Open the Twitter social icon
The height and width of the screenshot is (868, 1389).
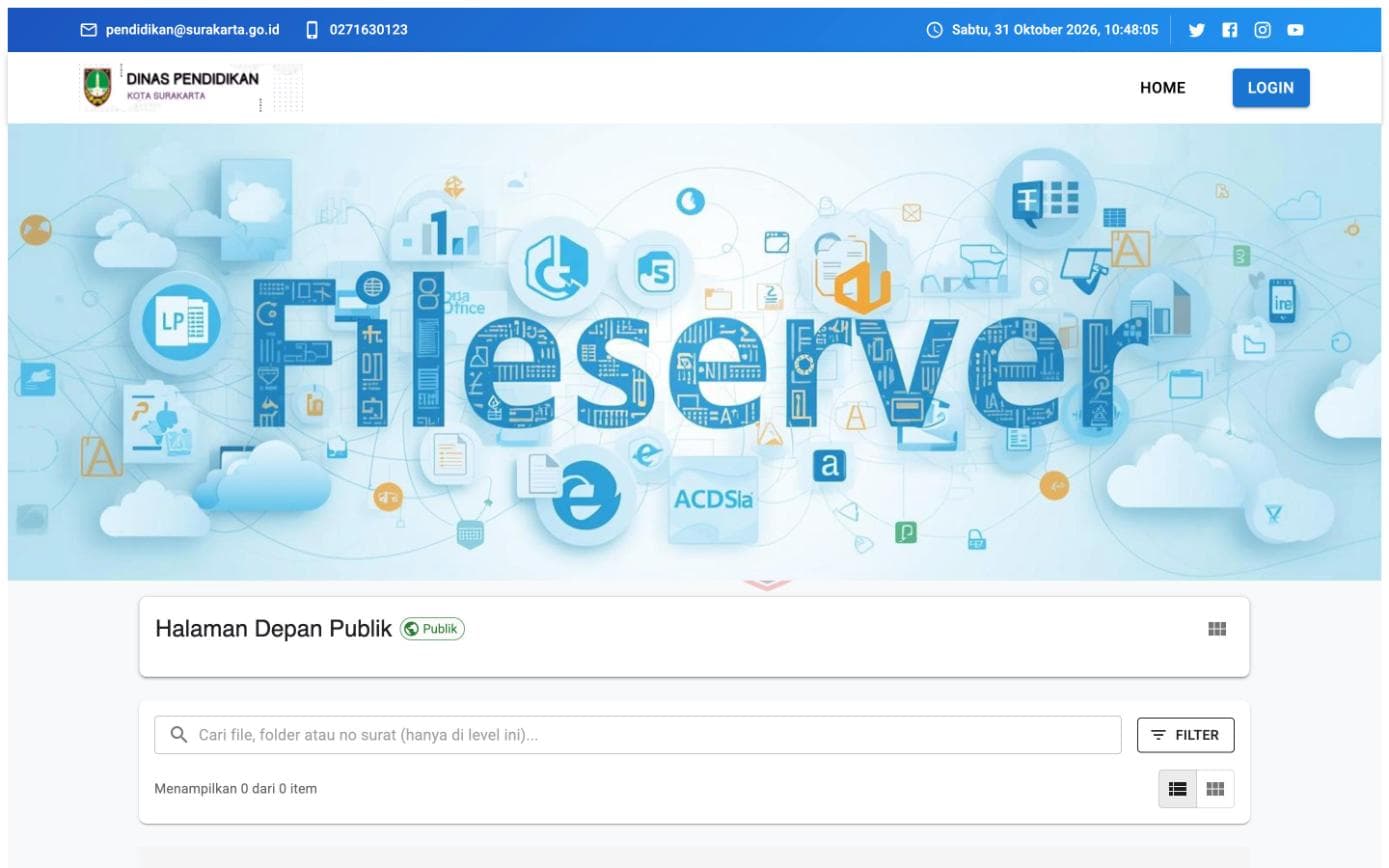coord(1196,30)
